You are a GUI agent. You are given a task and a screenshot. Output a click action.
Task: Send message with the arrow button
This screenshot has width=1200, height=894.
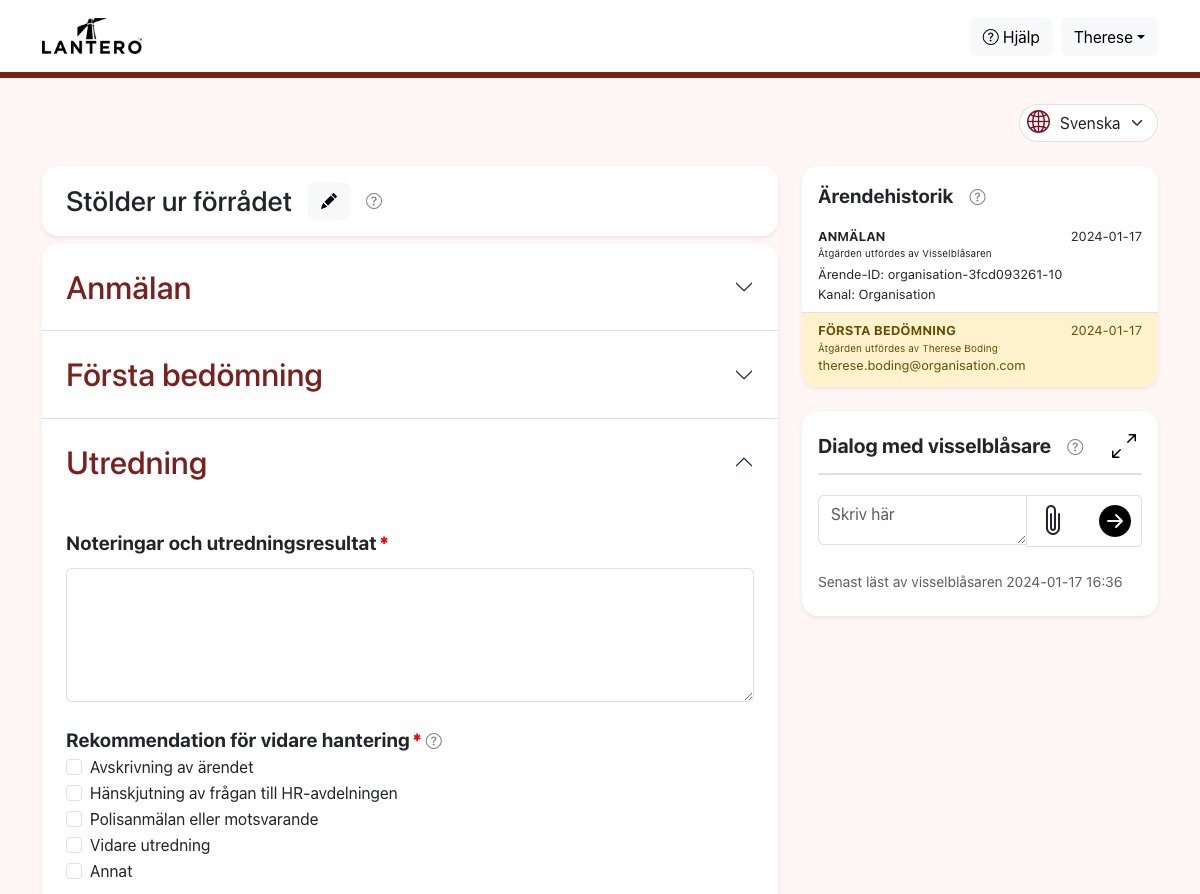click(1114, 520)
